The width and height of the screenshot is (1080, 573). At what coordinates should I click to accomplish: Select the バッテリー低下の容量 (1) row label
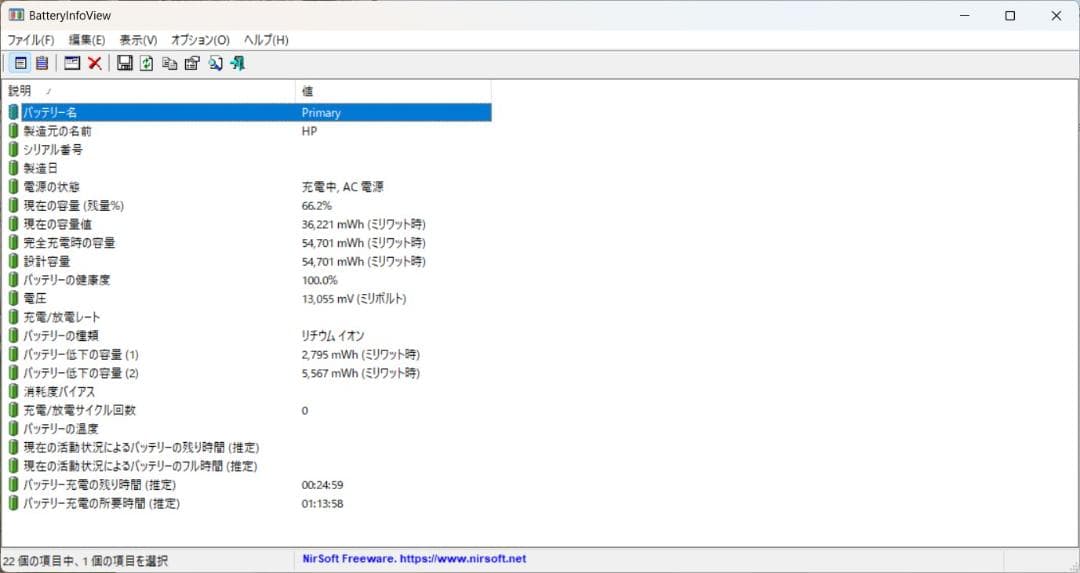pos(81,354)
